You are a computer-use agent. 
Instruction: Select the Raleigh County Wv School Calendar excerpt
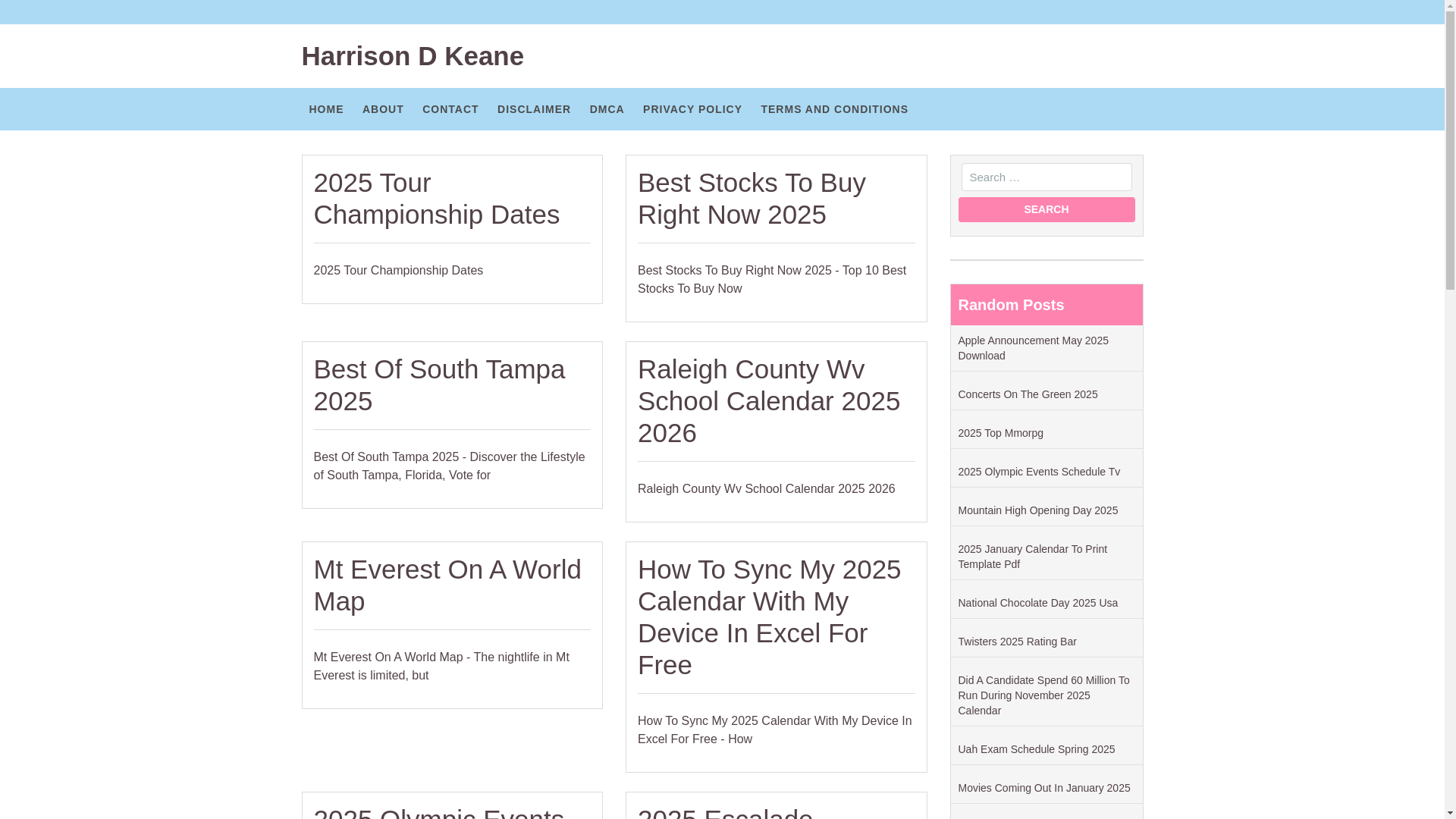coord(766,489)
